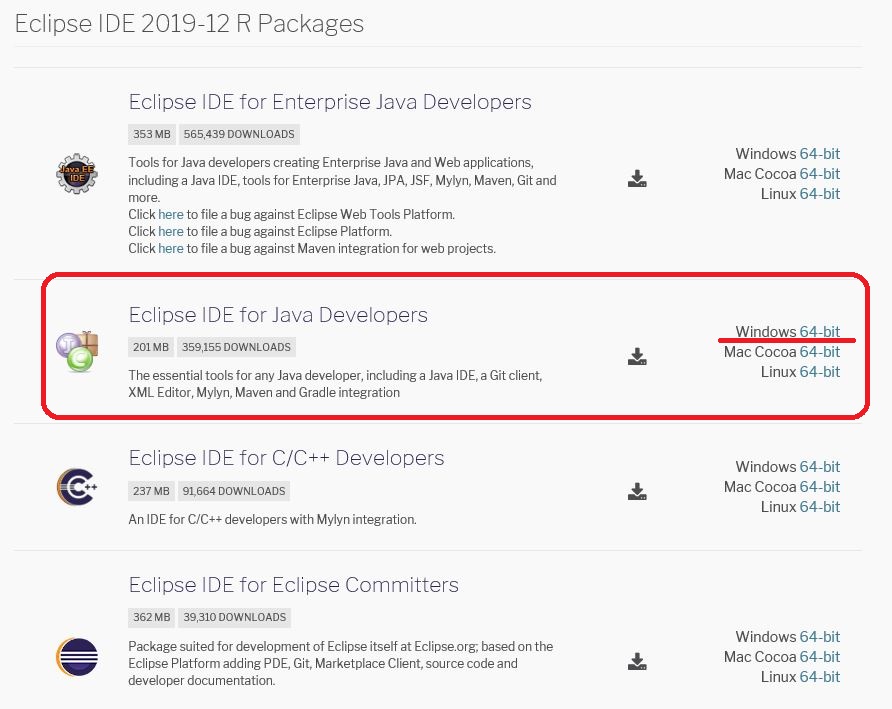Click the 359,155 DOWNLOADS badge
Screen dimensions: 892x709
236,347
